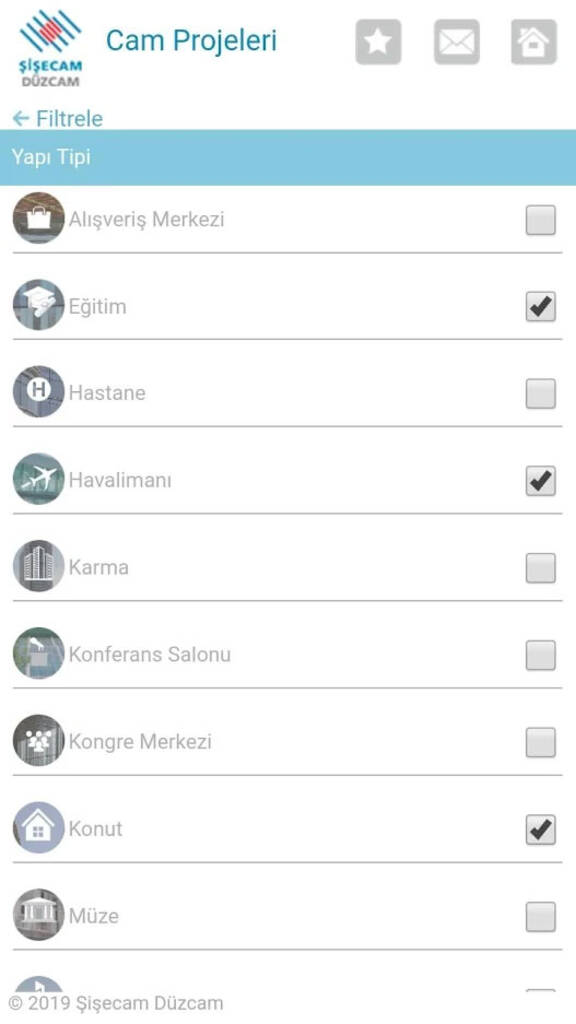
Task: Go to home via house icon
Action: pos(534,42)
